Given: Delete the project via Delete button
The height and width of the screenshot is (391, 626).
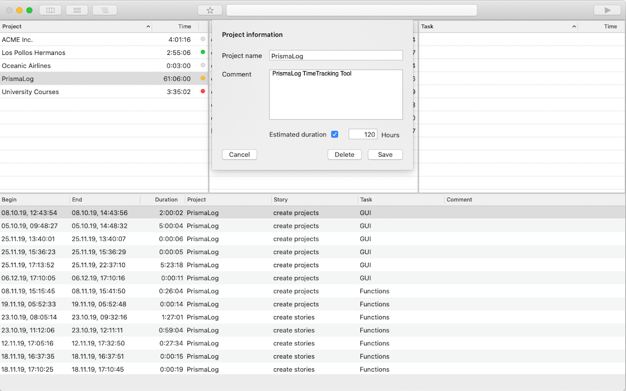Looking at the screenshot, I should pos(345,155).
